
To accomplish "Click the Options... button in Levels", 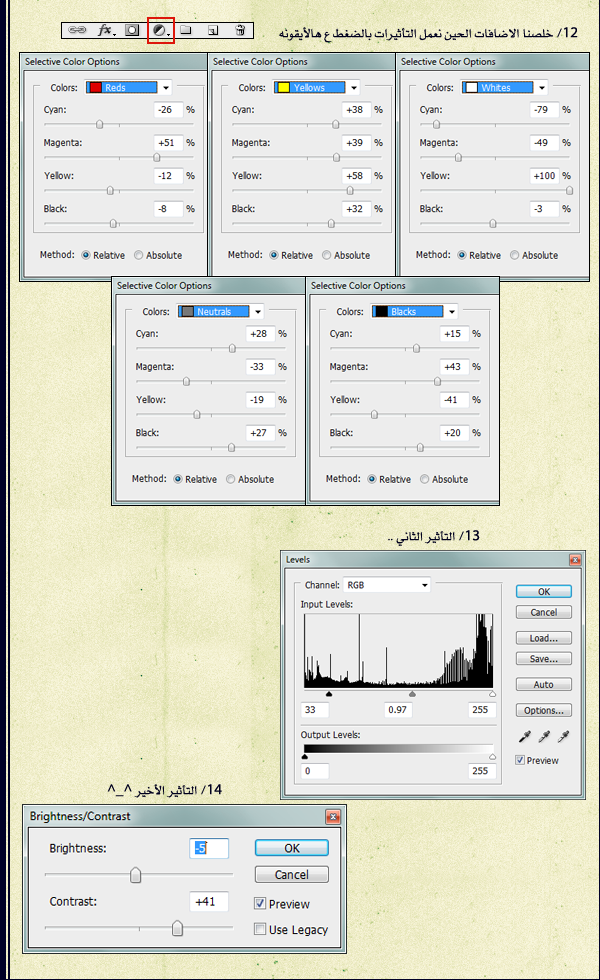I will 544,710.
